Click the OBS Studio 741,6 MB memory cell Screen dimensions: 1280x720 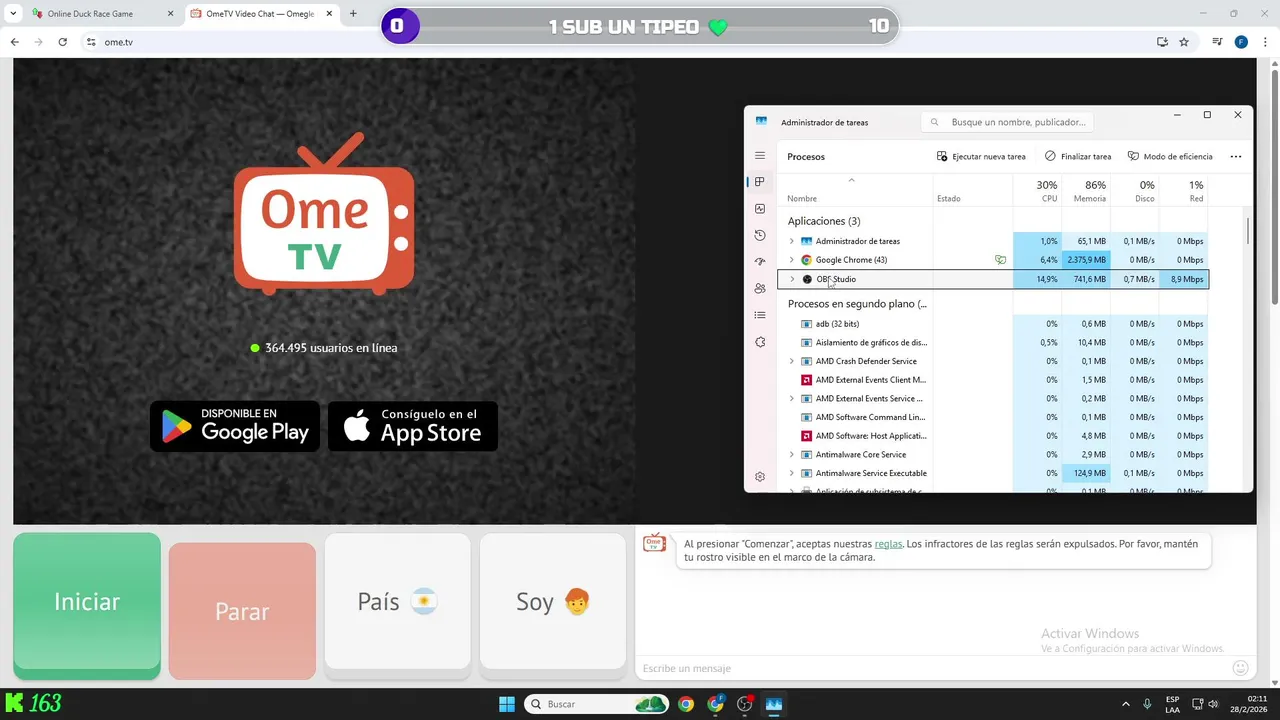pyautogui.click(x=1086, y=279)
